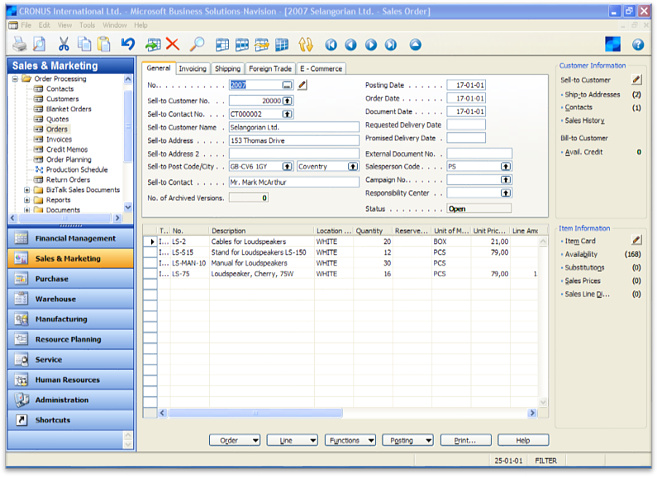
Task: Open the Functions menu button
Action: (x=350, y=440)
